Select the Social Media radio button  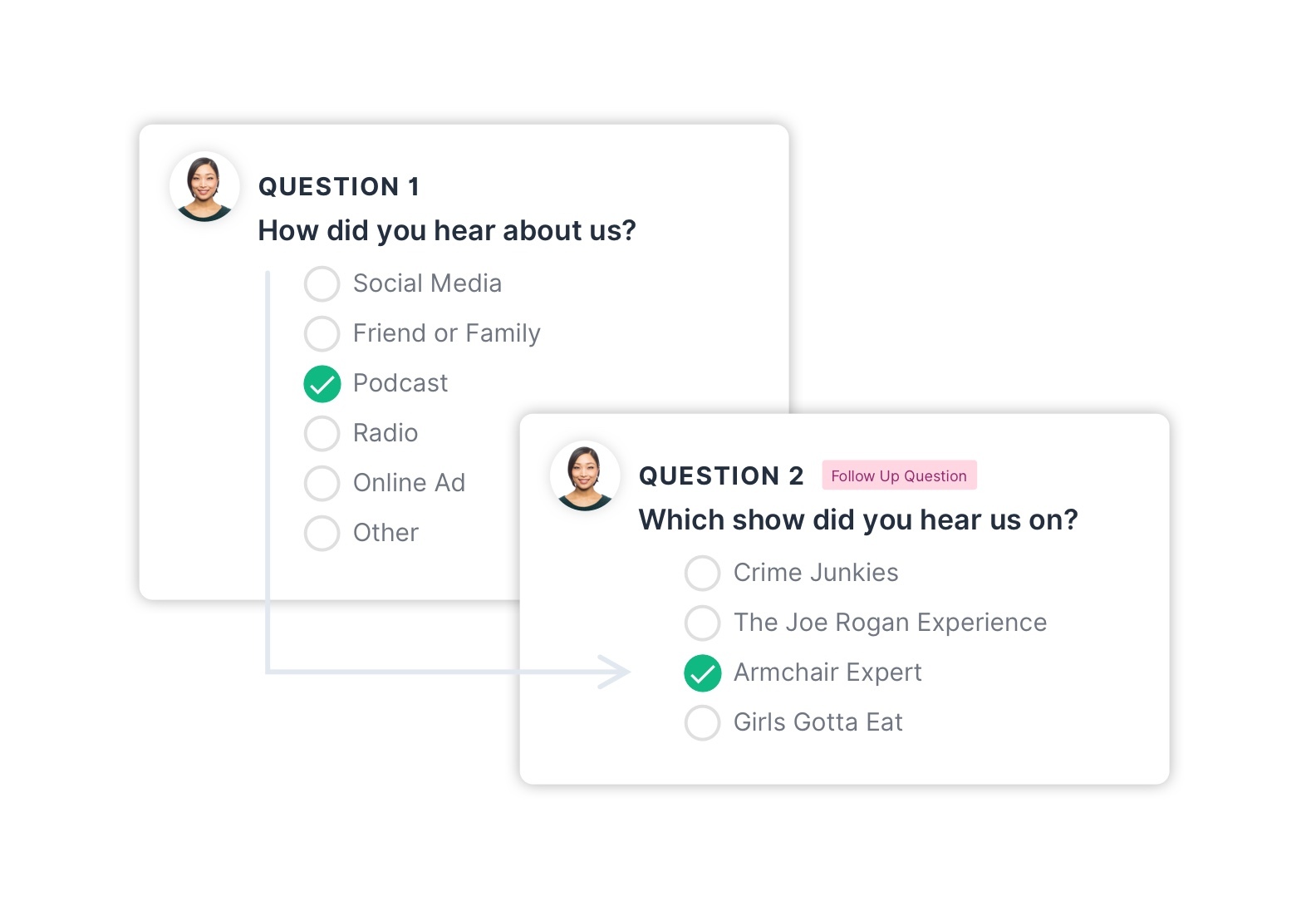pos(322,283)
